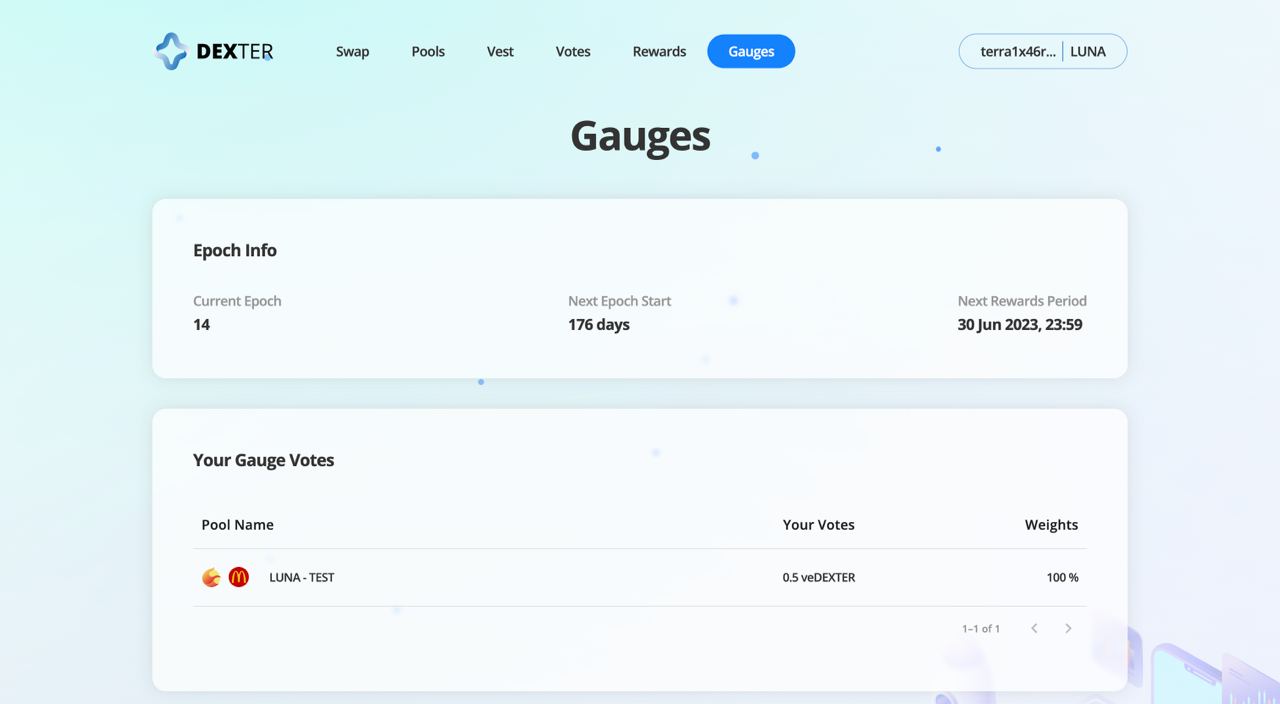Click the LUNA token icon in the pool row

coord(211,577)
